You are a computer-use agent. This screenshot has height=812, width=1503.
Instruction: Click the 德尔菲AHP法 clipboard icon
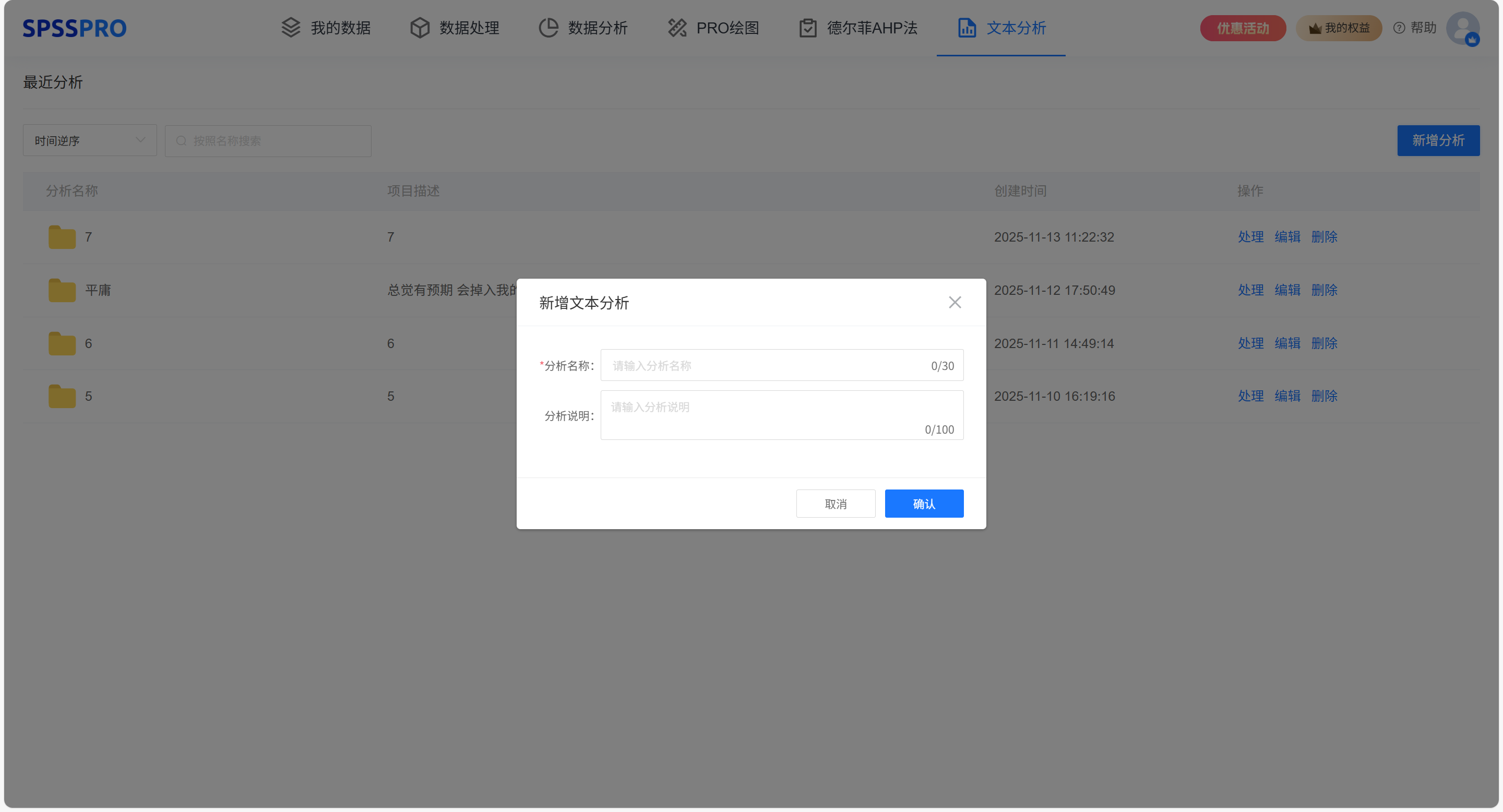coord(807,28)
